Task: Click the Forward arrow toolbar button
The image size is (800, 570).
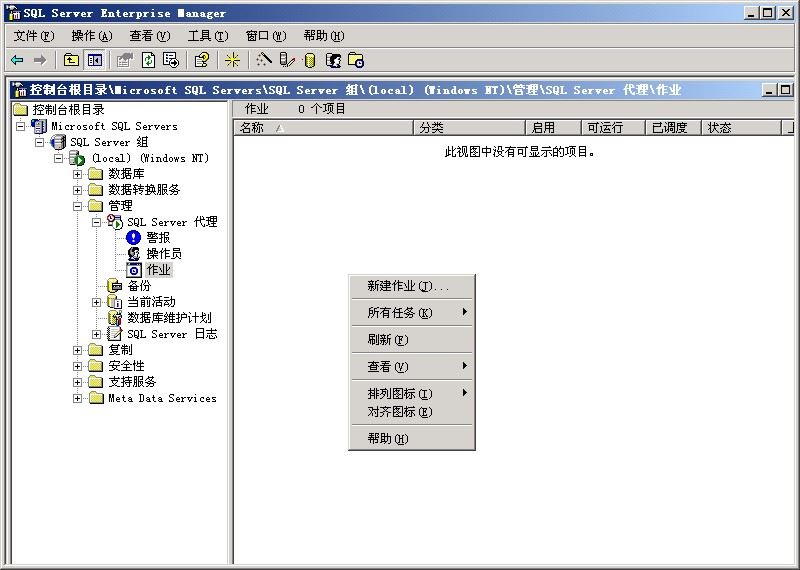Action: [39, 60]
